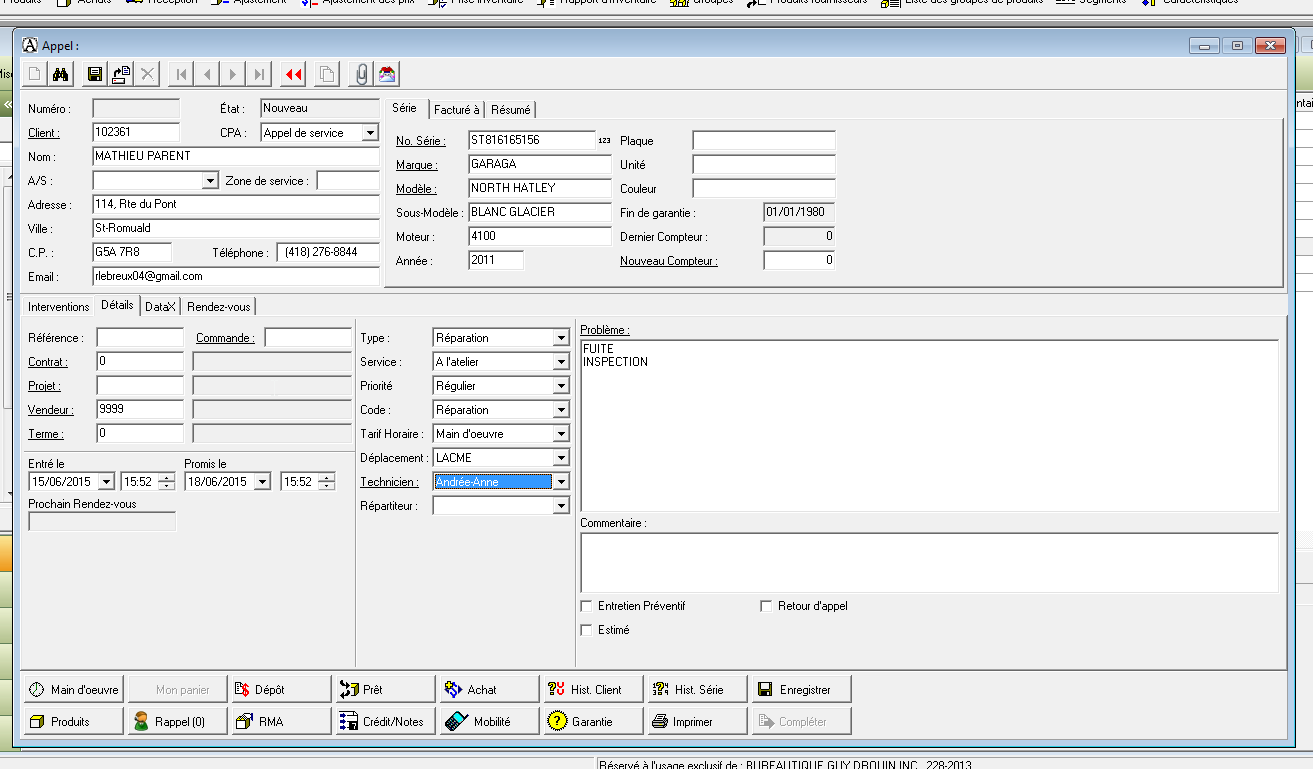Check the Retour d'appel checkbox
Image resolution: width=1313 pixels, height=769 pixels.
[767, 606]
